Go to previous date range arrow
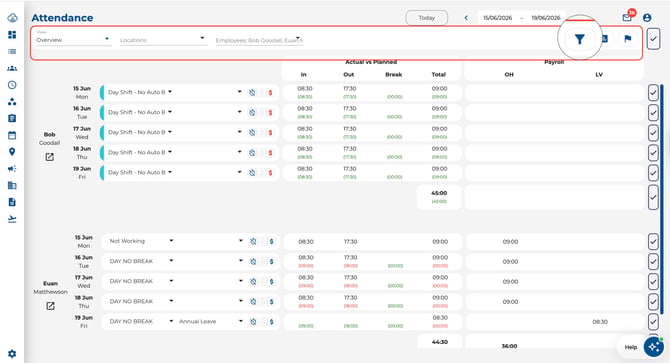 pos(466,18)
